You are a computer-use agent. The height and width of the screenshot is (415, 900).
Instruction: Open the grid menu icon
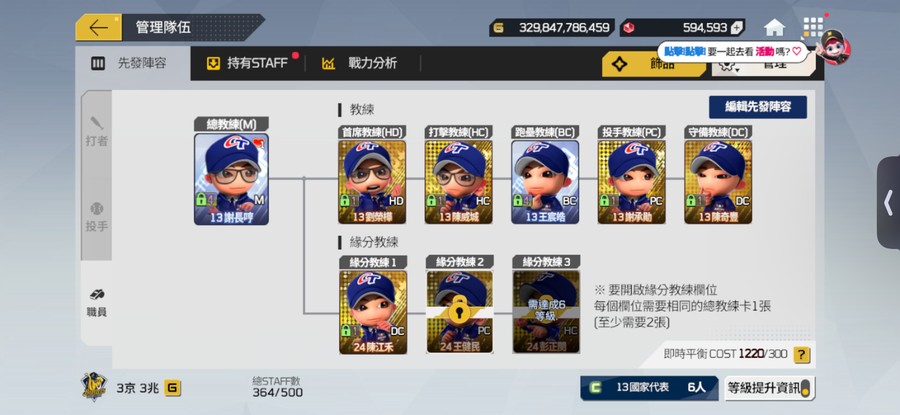pyautogui.click(x=813, y=27)
